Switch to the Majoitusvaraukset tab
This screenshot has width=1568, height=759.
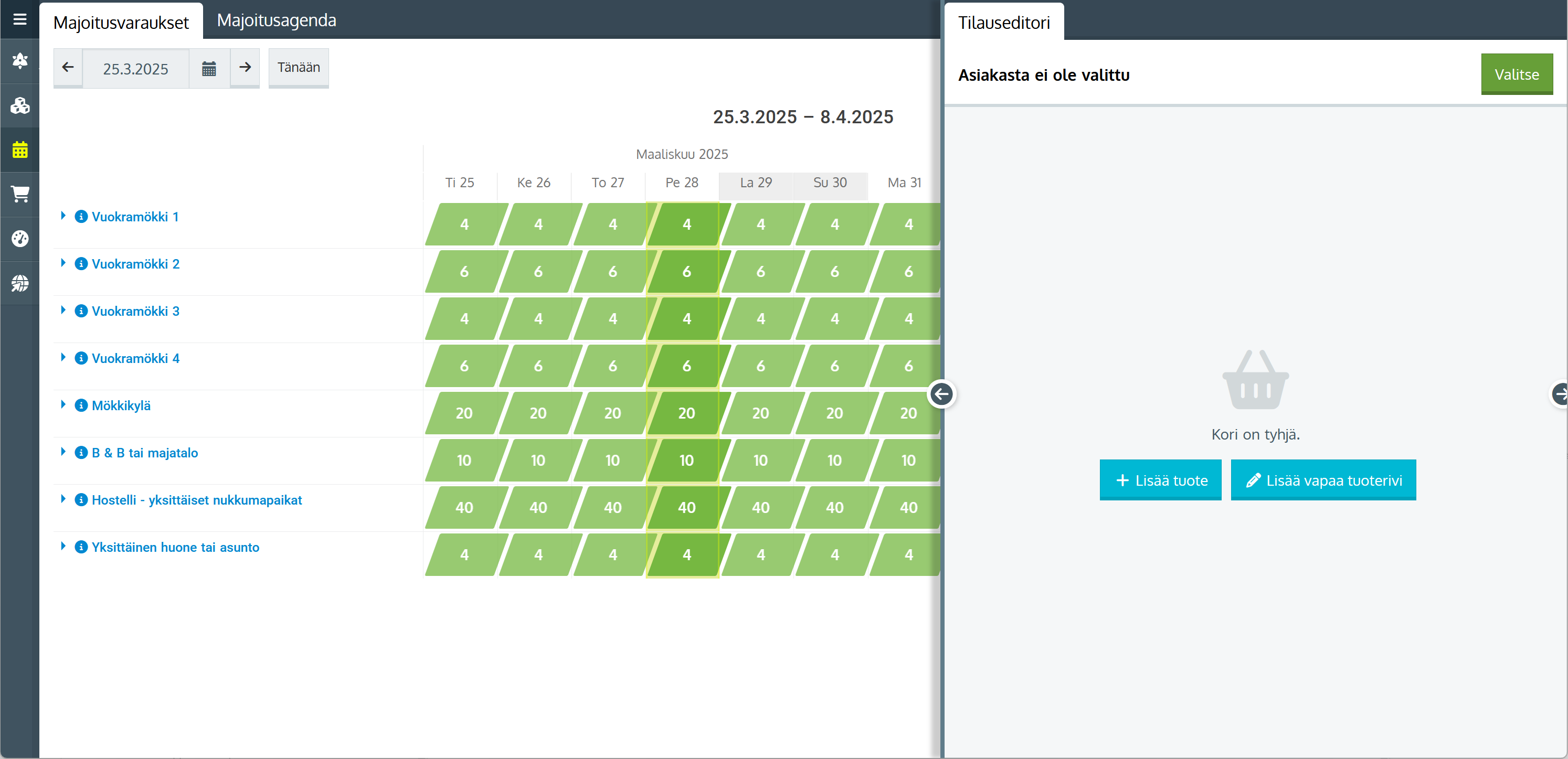click(121, 22)
